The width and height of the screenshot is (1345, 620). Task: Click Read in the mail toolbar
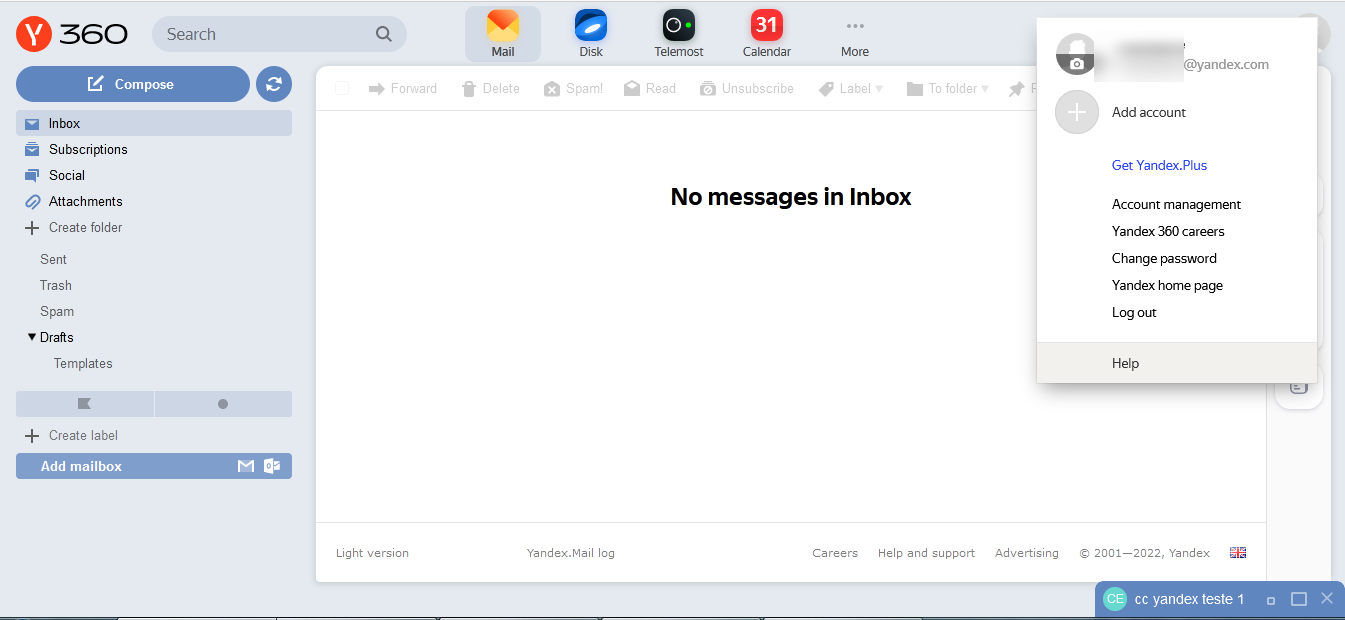coord(650,88)
